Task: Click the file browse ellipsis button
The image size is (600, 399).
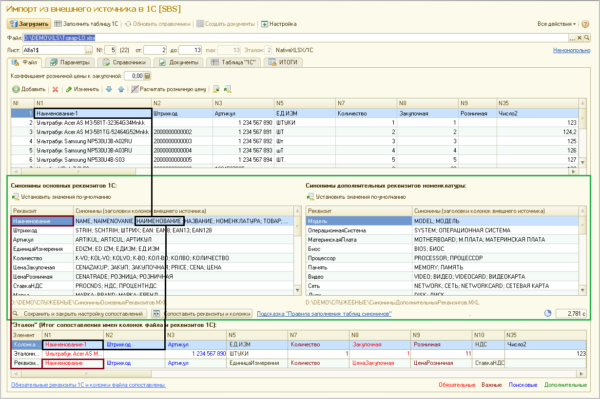Action: coord(572,38)
